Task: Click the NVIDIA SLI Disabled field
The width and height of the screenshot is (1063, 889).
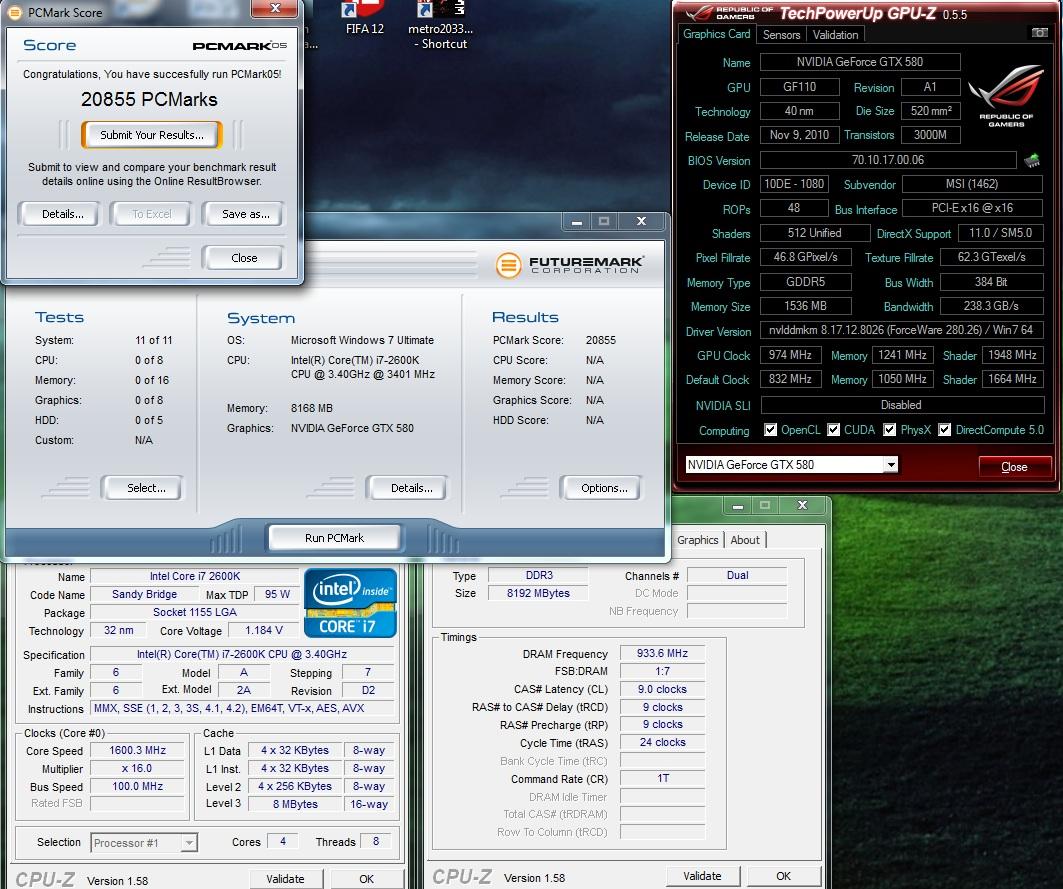Action: point(902,405)
